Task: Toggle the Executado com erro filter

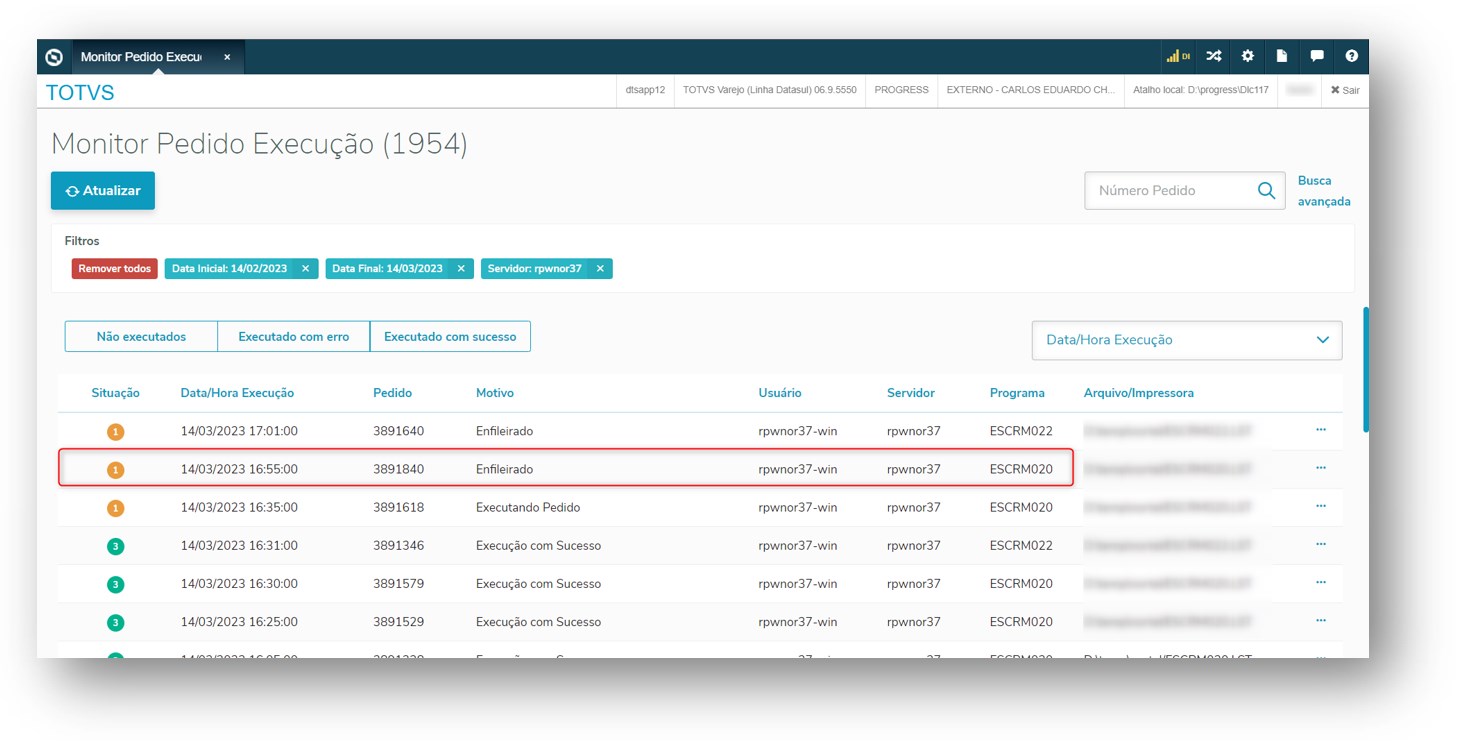Action: coord(293,337)
